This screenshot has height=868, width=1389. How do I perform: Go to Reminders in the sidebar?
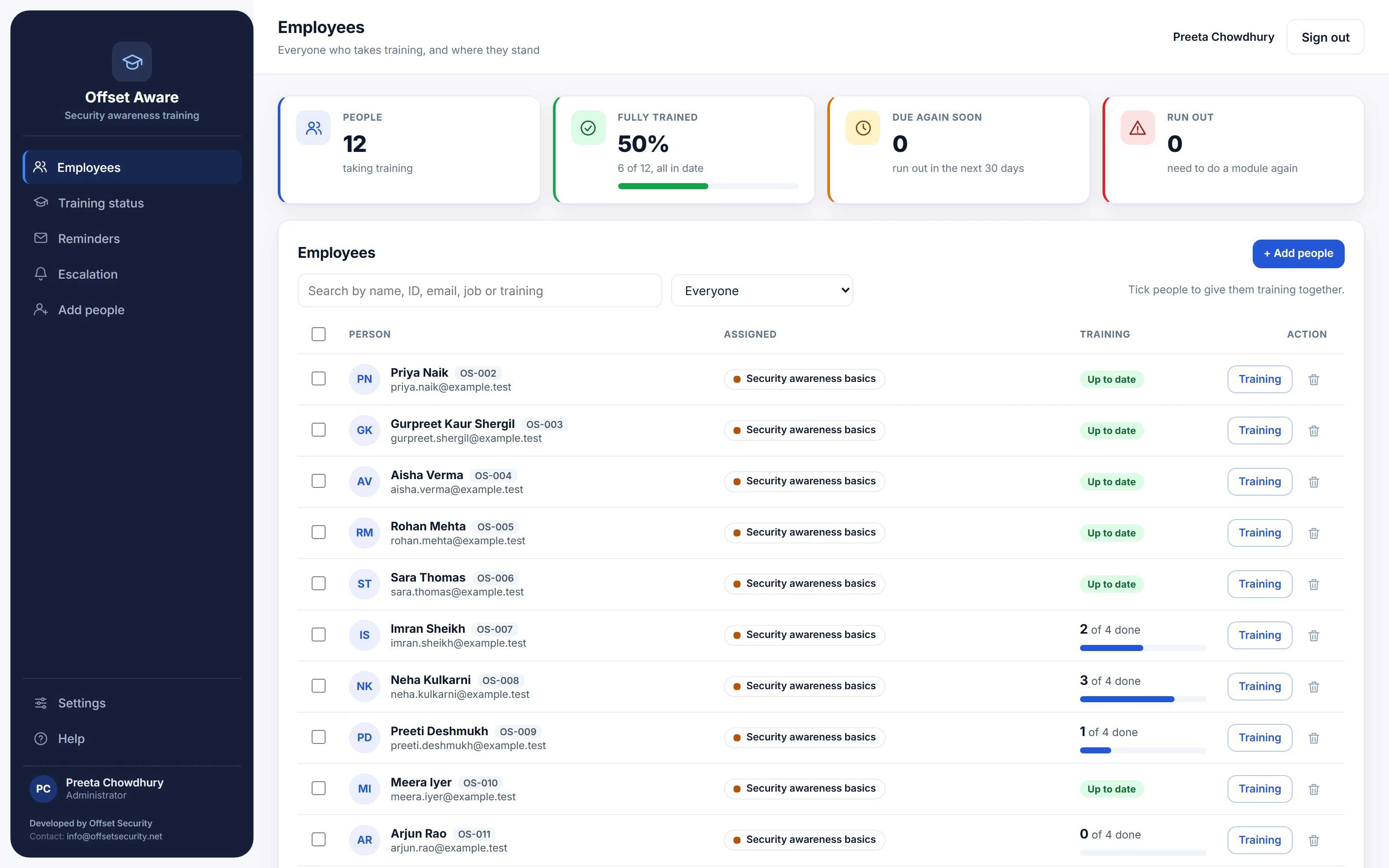coord(132,238)
